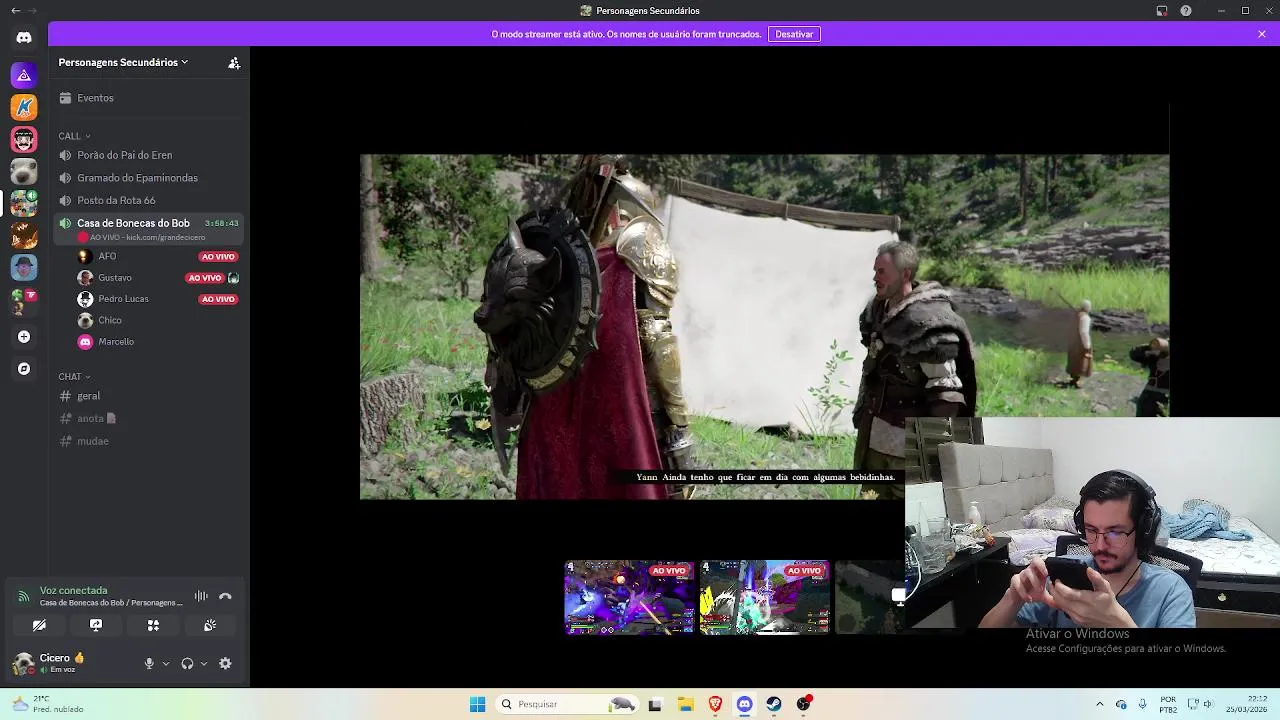The image size is (1280, 720).
Task: Open the voice connection signal icon
Action: click(x=23, y=596)
